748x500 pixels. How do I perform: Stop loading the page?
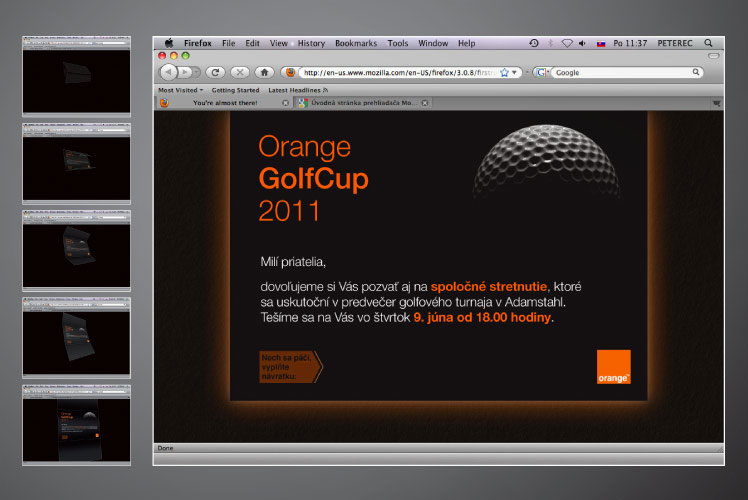tap(240, 72)
